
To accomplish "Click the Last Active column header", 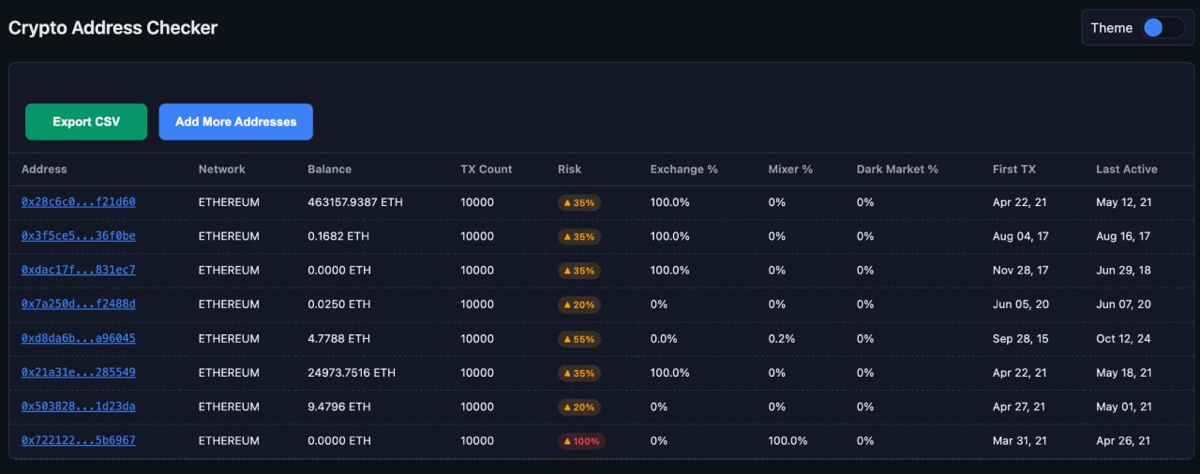I will [x=1126, y=169].
